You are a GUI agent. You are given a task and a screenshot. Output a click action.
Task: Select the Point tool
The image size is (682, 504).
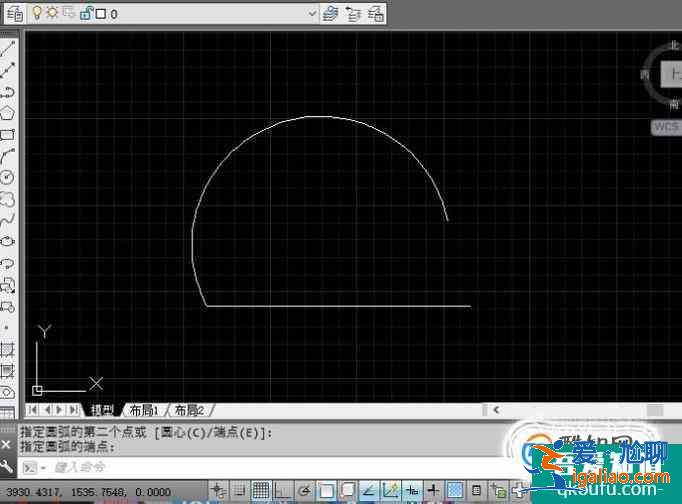point(7,327)
